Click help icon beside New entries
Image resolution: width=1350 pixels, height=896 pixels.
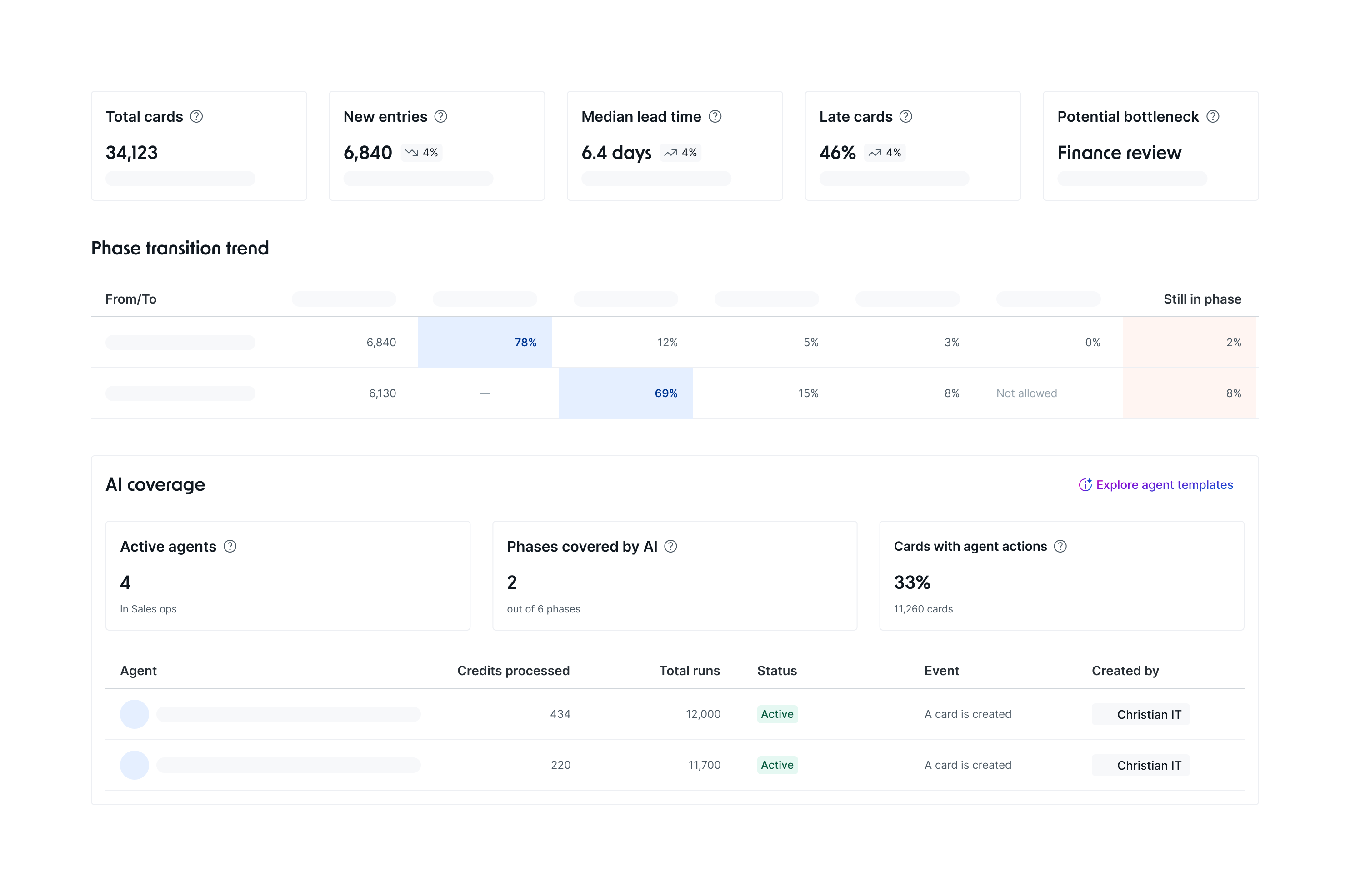pos(440,117)
